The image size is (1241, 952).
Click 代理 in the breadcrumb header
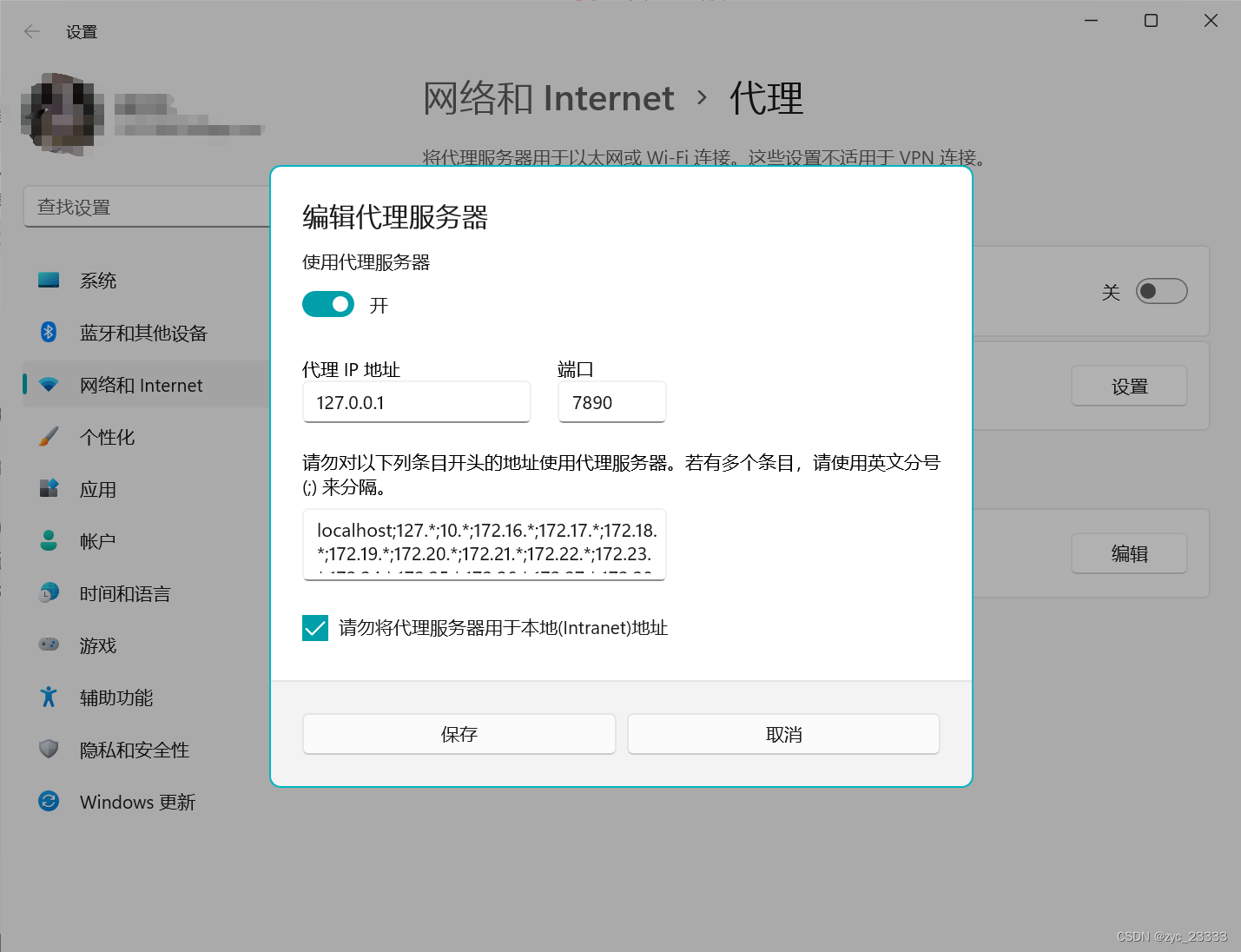click(x=765, y=98)
